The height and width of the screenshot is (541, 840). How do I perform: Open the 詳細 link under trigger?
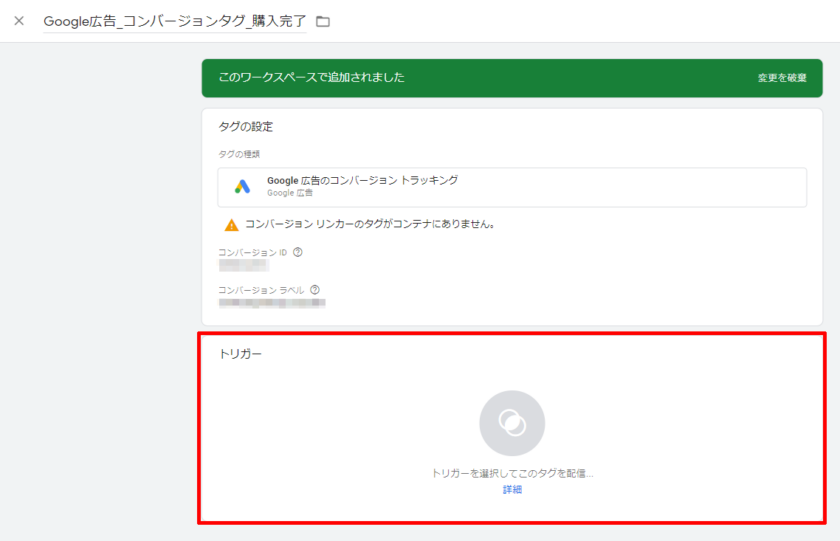click(512, 490)
